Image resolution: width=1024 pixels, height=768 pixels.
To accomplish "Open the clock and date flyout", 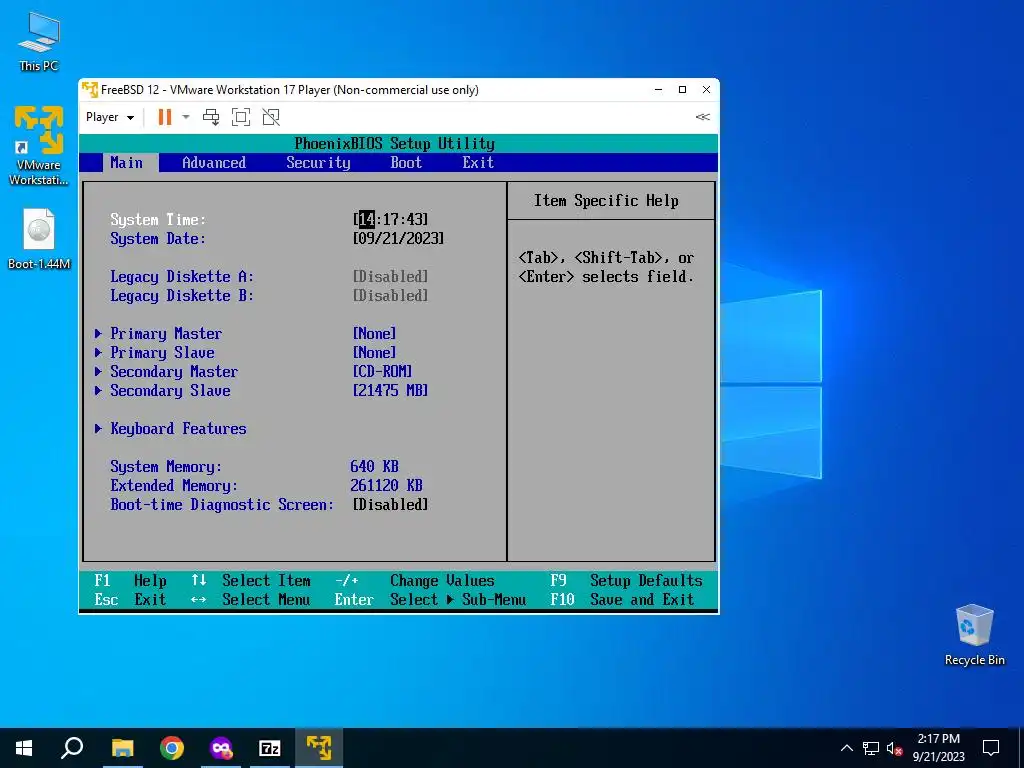I will click(938, 748).
